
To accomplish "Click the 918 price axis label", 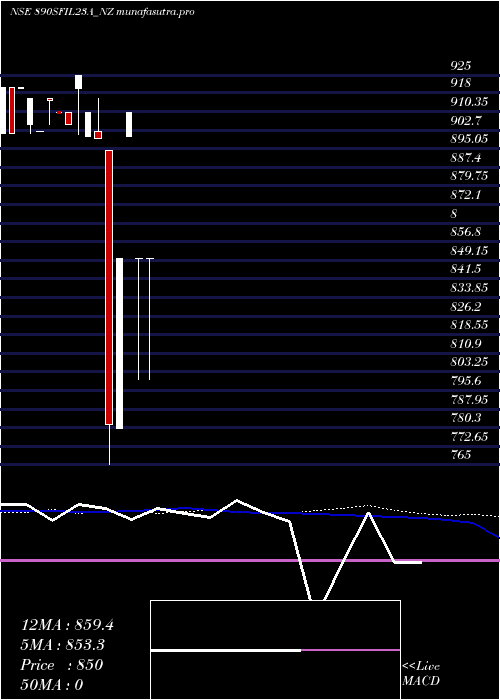I will [x=461, y=83].
